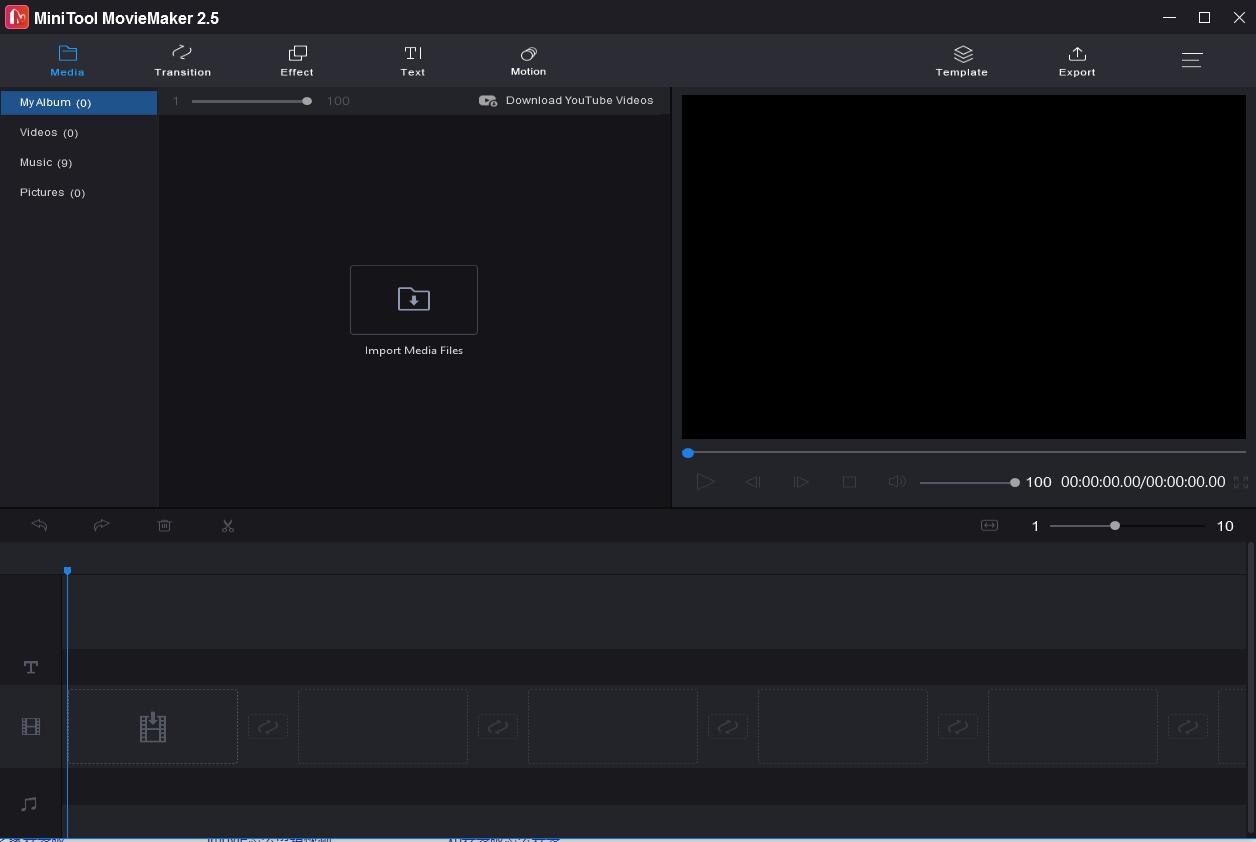Enter full screen preview
1256x842 pixels.
pos(1241,482)
